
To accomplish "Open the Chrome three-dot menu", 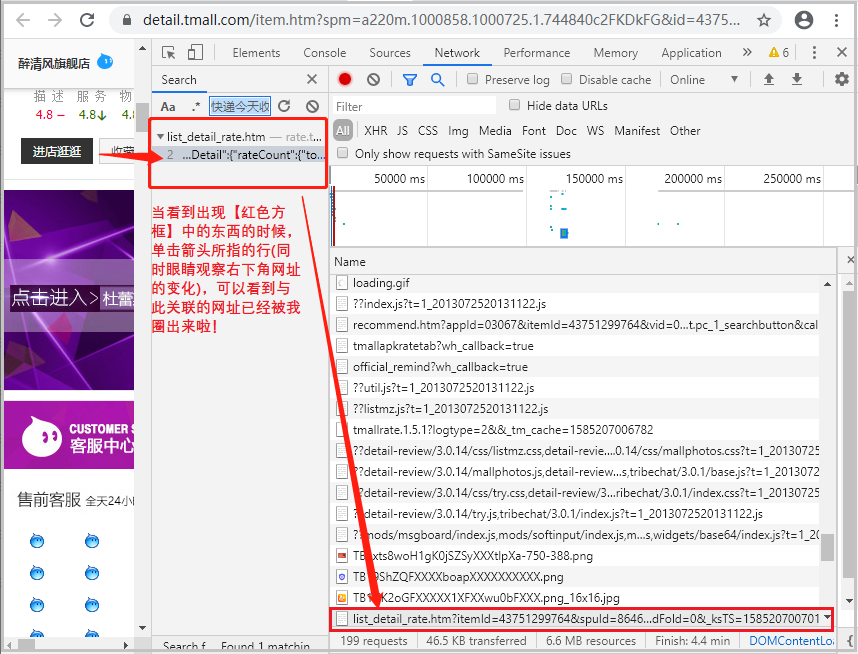I will point(836,20).
